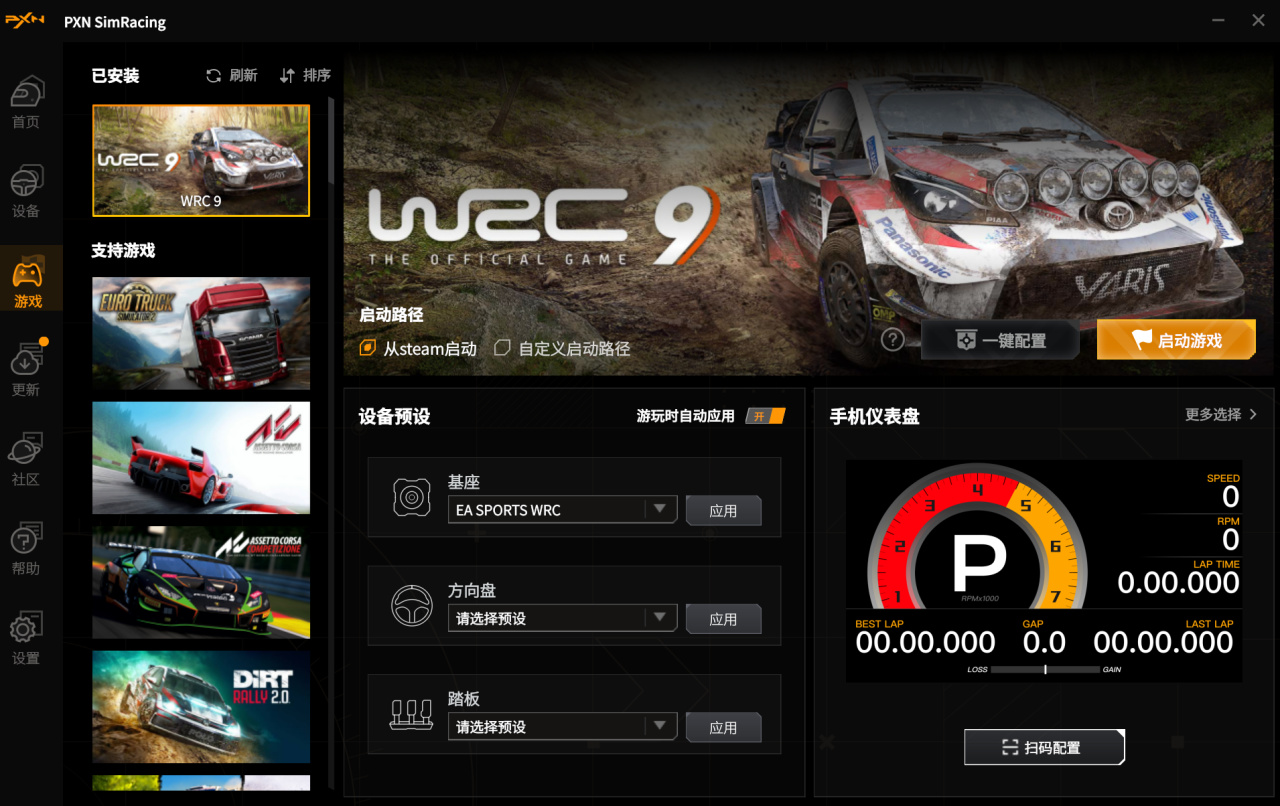The image size is (1280, 806).
Task: Select the Assetto Corsa Competizione thumbnail
Action: 201,582
